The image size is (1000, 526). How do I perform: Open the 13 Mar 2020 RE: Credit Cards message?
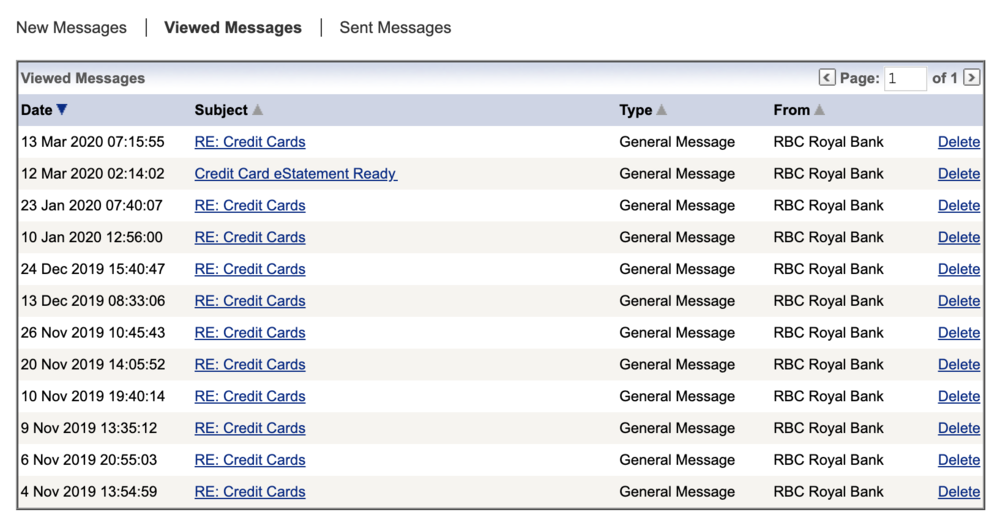coord(250,142)
